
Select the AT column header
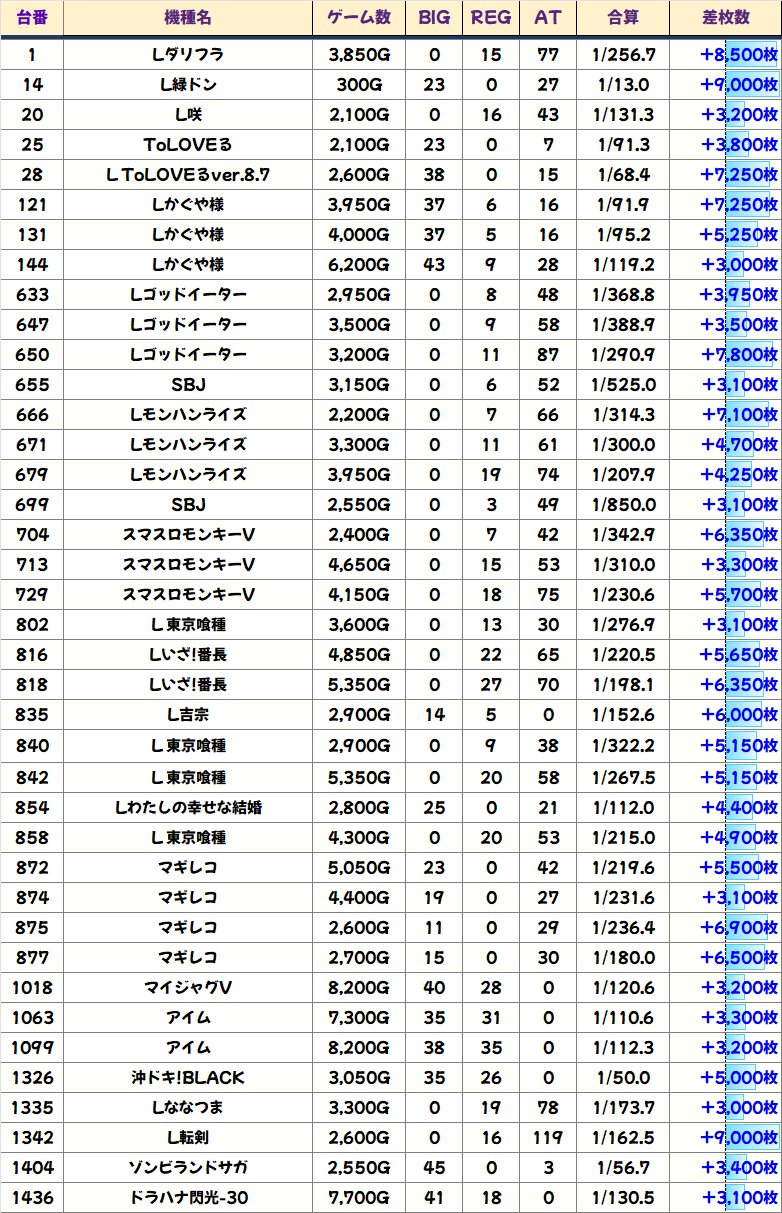[x=548, y=18]
